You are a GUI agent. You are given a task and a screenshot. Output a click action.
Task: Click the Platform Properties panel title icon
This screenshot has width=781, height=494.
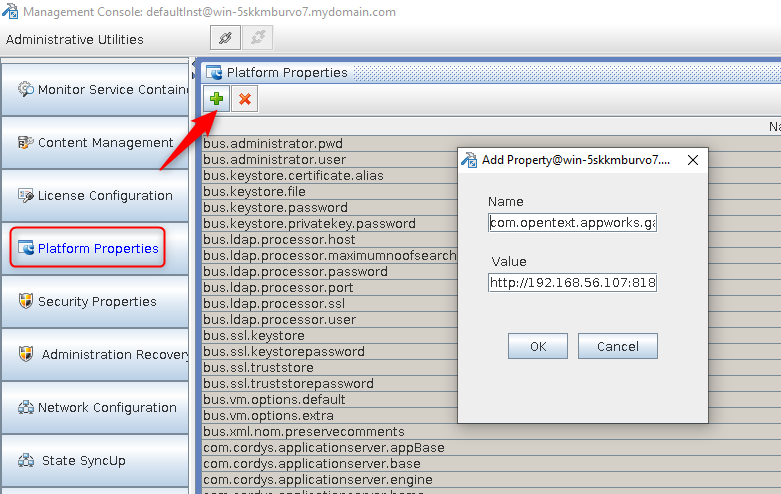[x=214, y=73]
